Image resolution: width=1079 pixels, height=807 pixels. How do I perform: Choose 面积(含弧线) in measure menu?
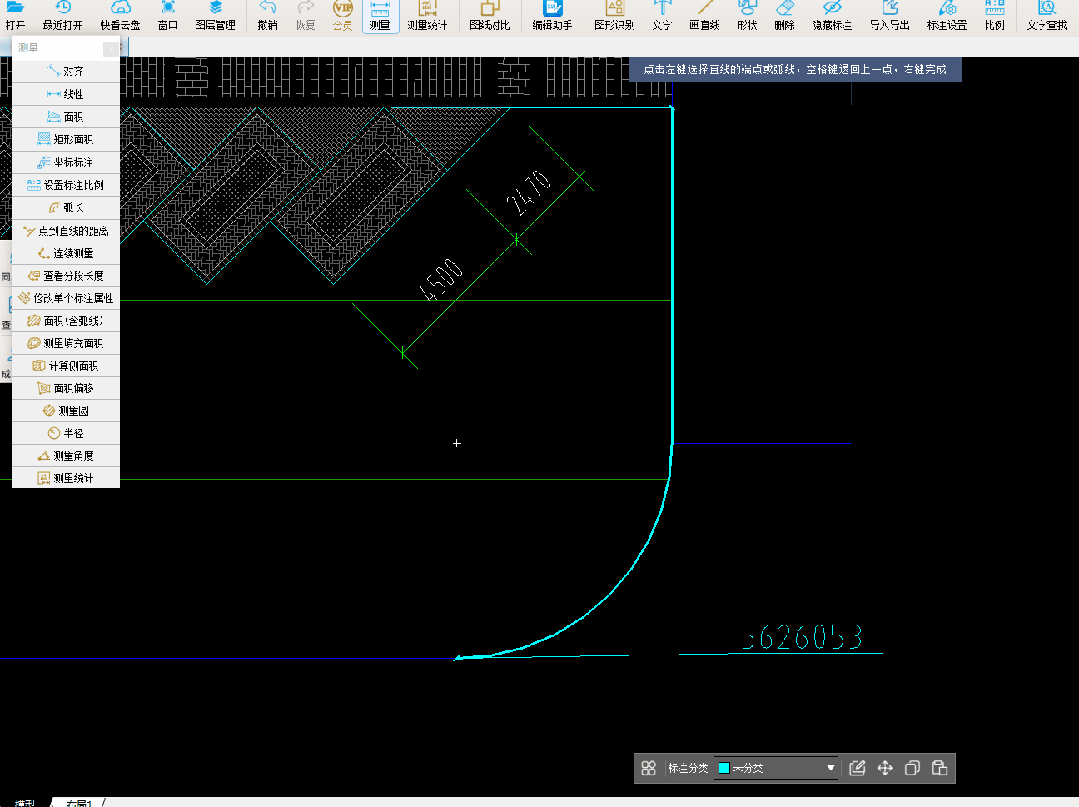66,321
